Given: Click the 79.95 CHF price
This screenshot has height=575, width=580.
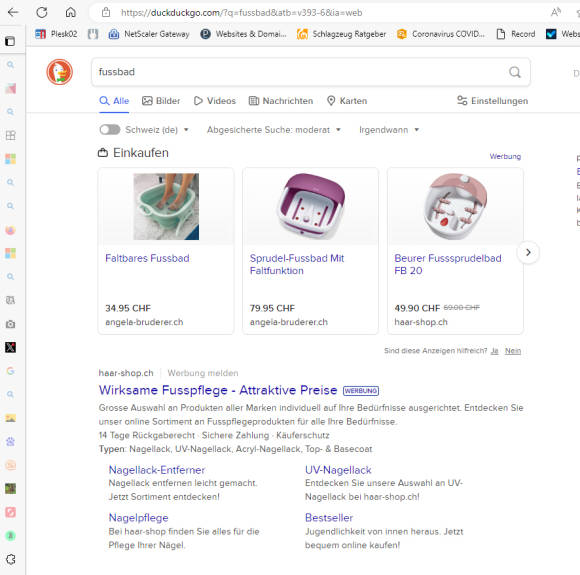Looking at the screenshot, I should [x=272, y=308].
